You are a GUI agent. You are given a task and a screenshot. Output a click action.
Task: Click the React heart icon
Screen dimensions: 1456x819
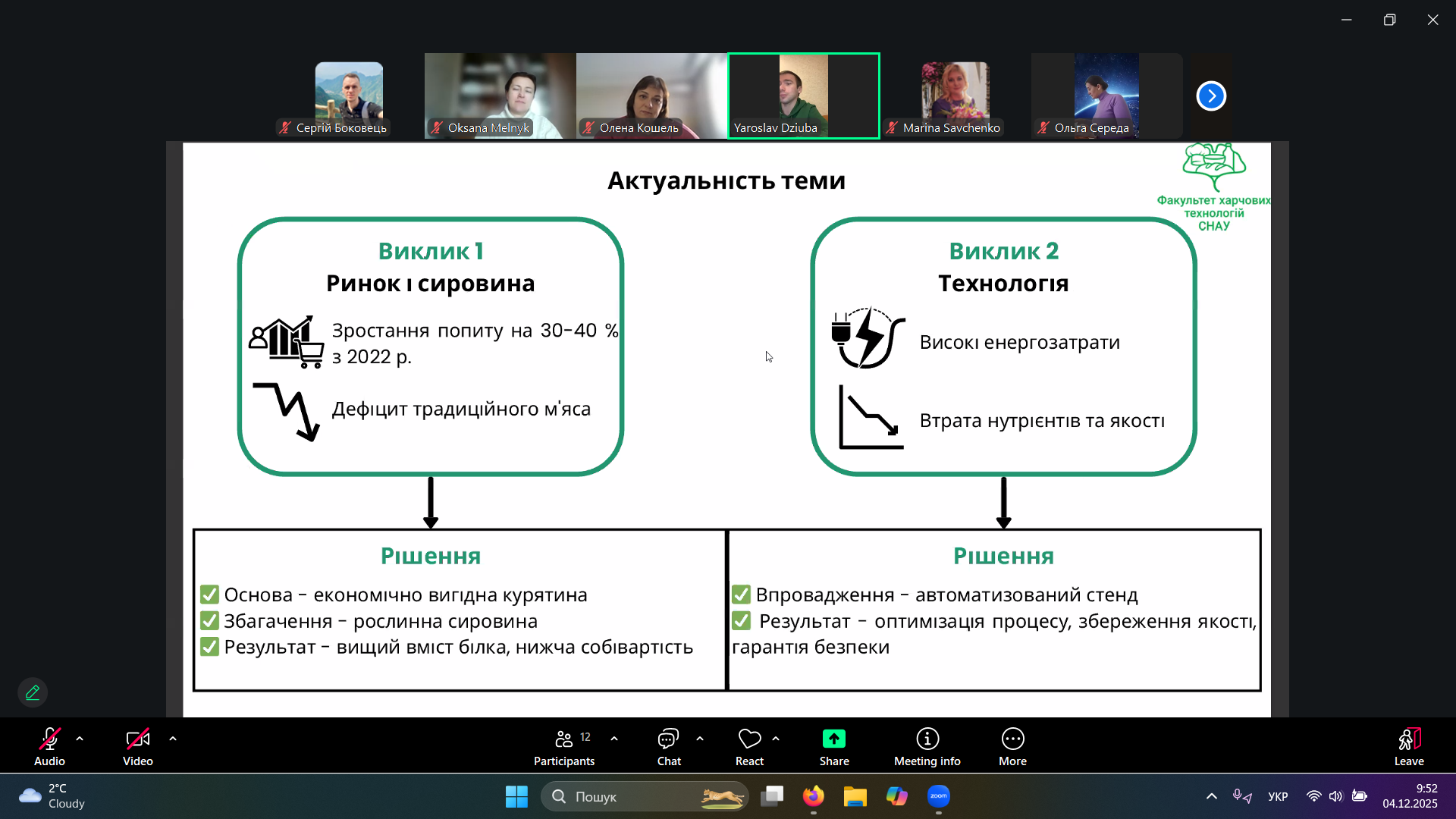[749, 739]
